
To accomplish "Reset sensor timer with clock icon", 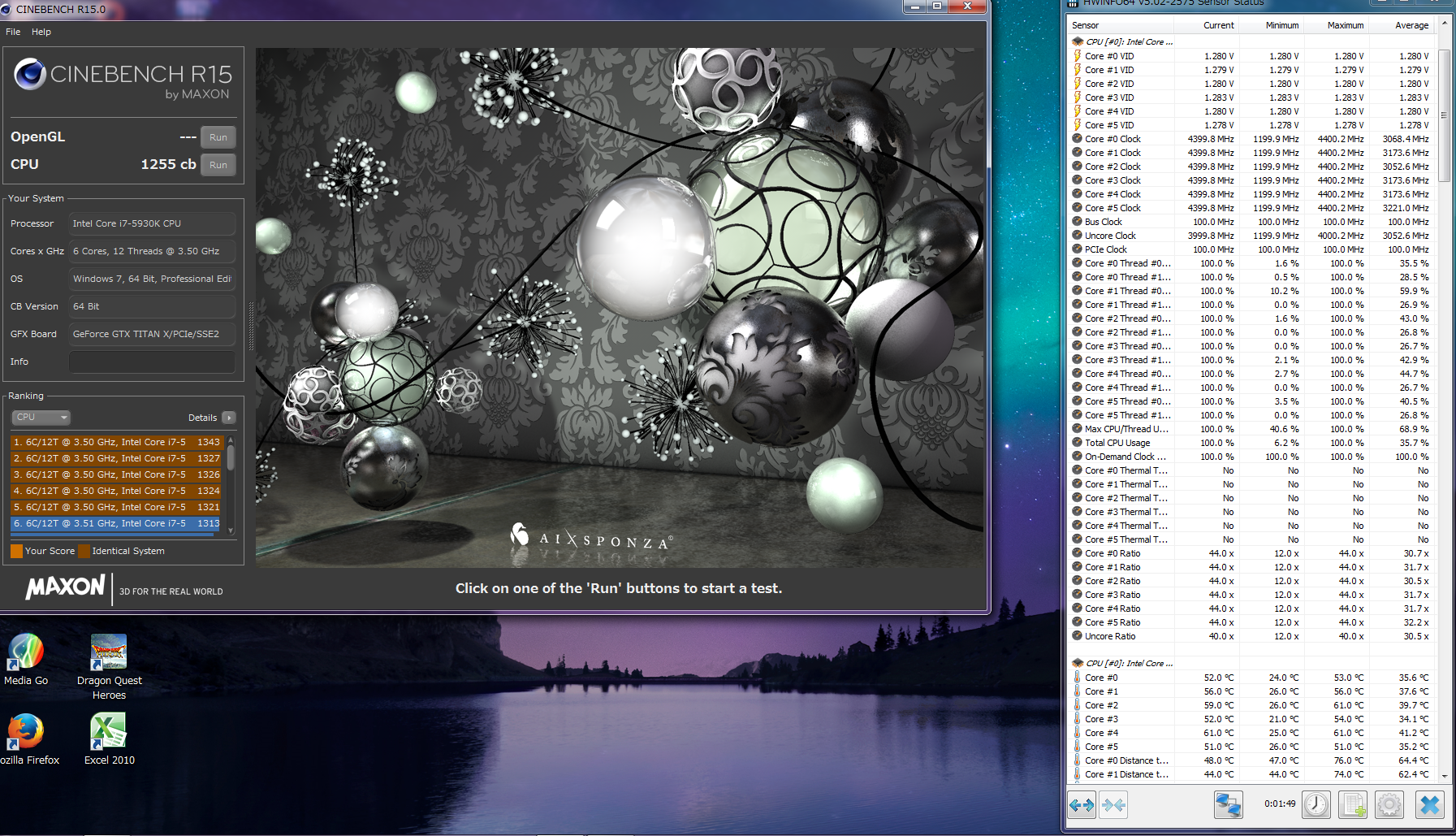I will click(x=1316, y=805).
